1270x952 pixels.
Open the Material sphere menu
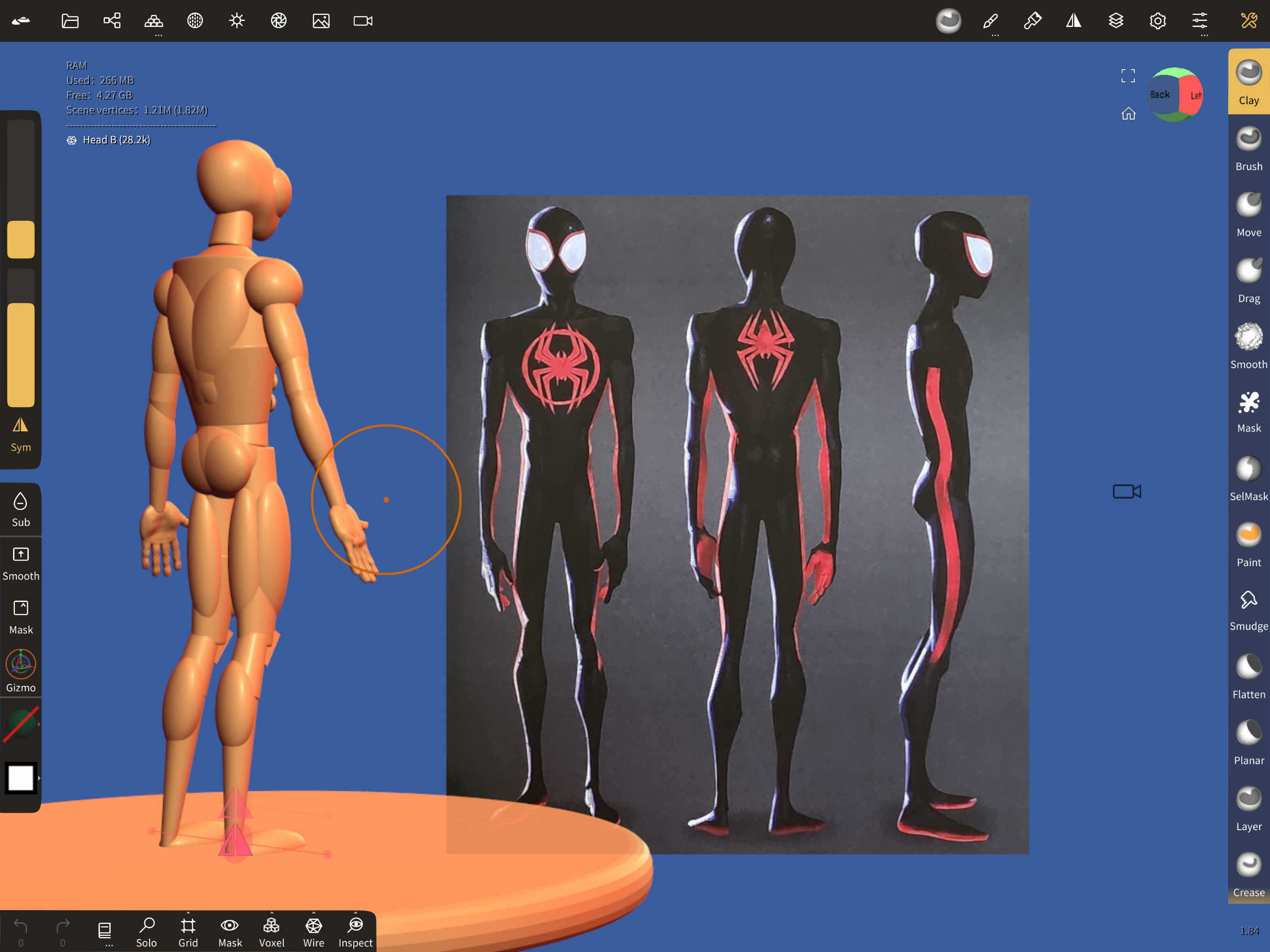[195, 21]
